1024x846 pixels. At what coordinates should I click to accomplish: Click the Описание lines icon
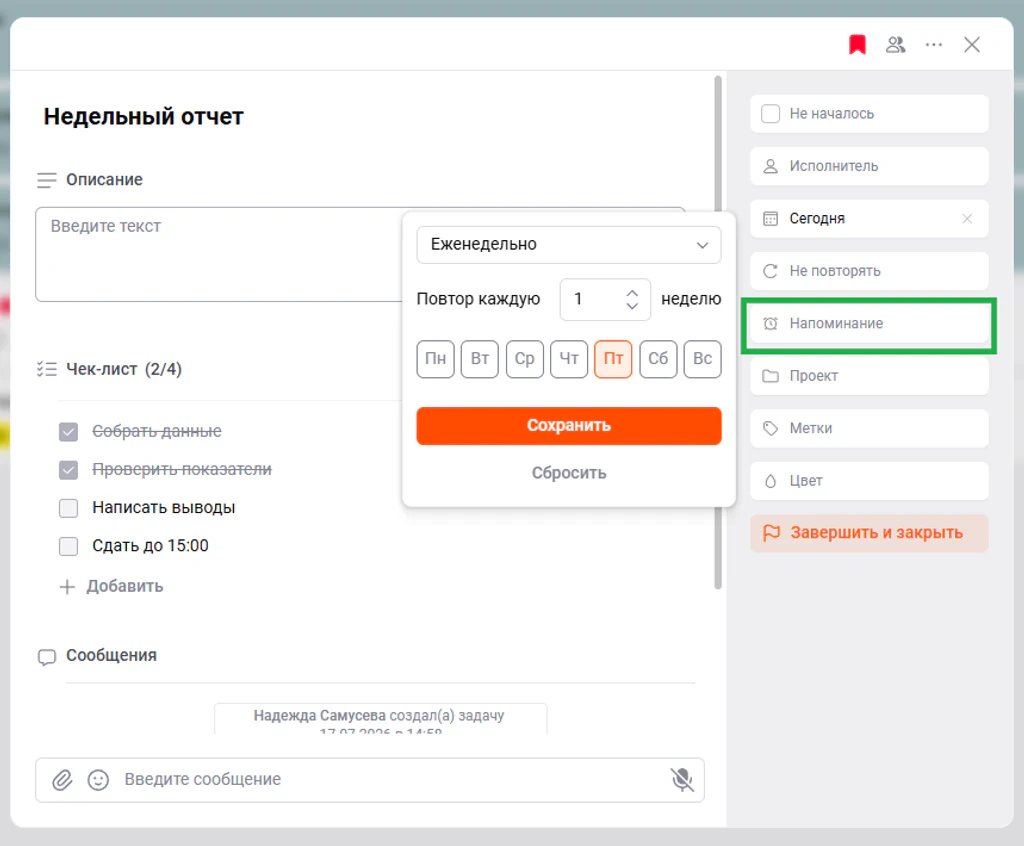pyautogui.click(x=46, y=180)
